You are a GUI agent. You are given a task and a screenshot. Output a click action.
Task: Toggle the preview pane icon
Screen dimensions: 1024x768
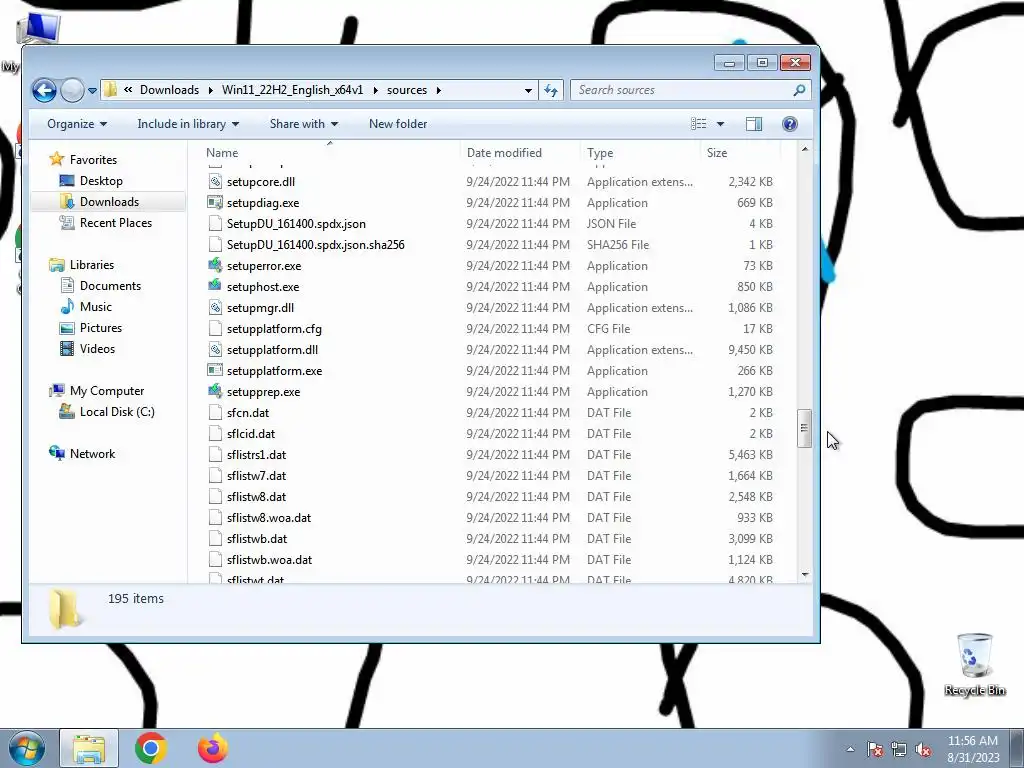coord(754,124)
